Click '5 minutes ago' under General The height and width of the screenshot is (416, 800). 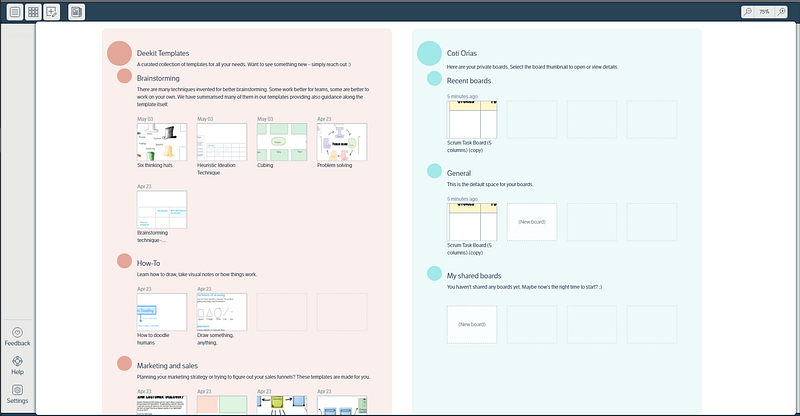click(462, 199)
